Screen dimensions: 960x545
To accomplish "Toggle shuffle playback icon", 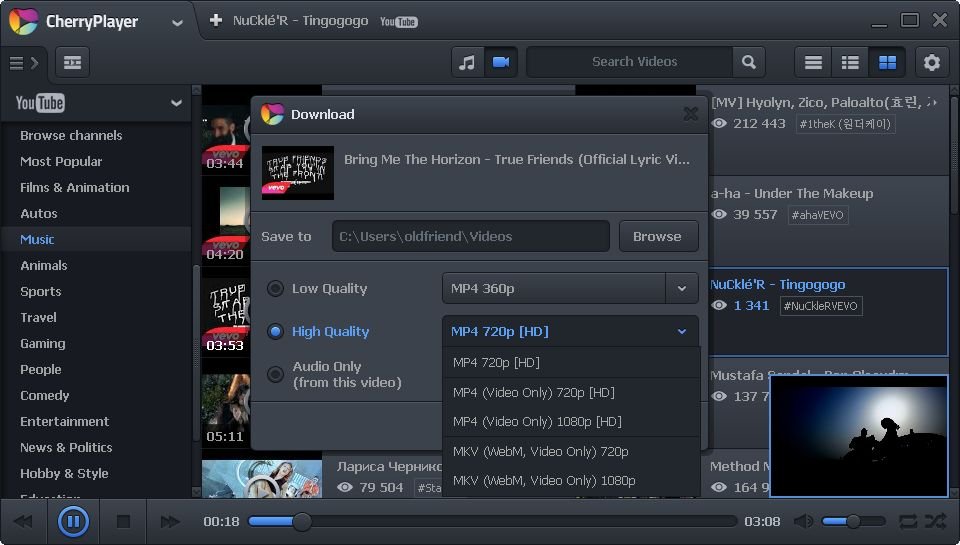I will click(x=935, y=521).
